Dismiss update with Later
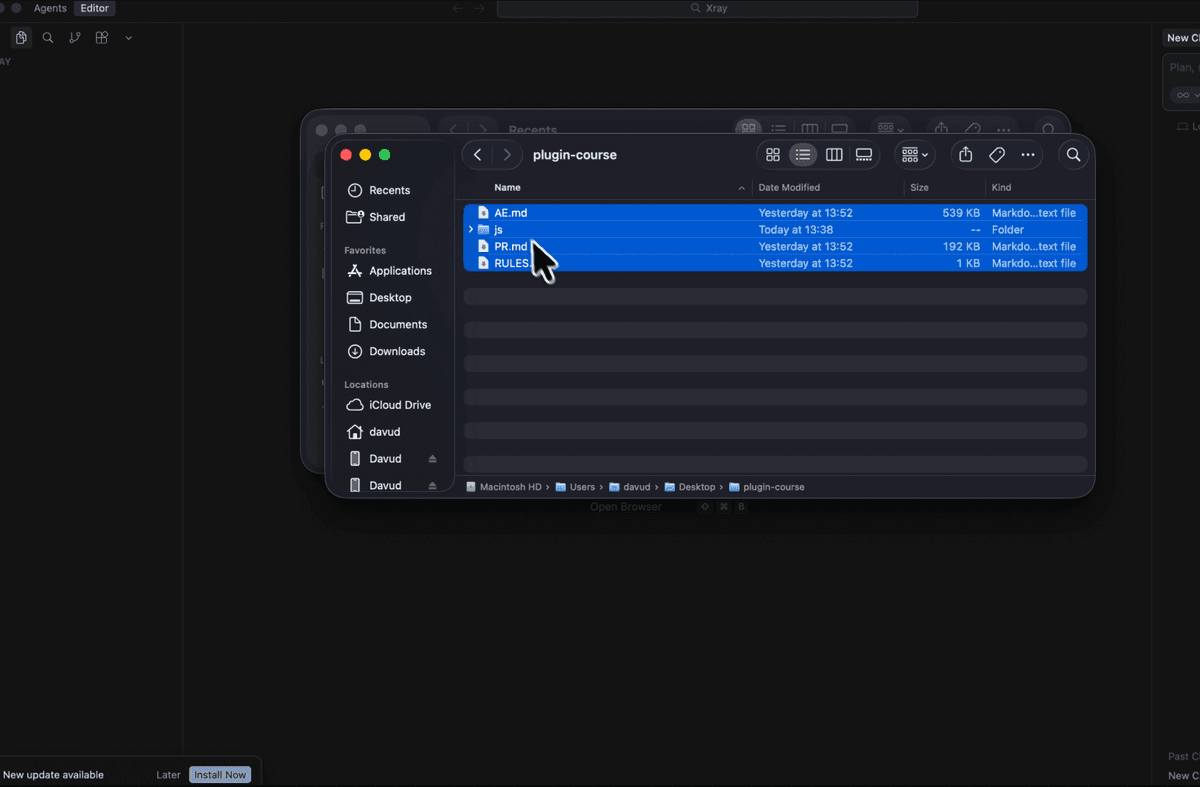This screenshot has height=787, width=1200. [169, 775]
